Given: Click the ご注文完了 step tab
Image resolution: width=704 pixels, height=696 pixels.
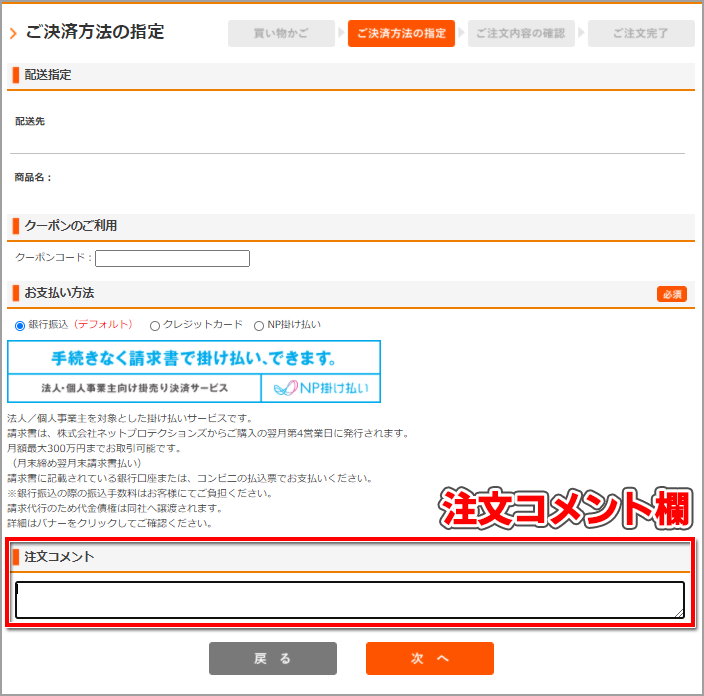Looking at the screenshot, I should point(641,34).
